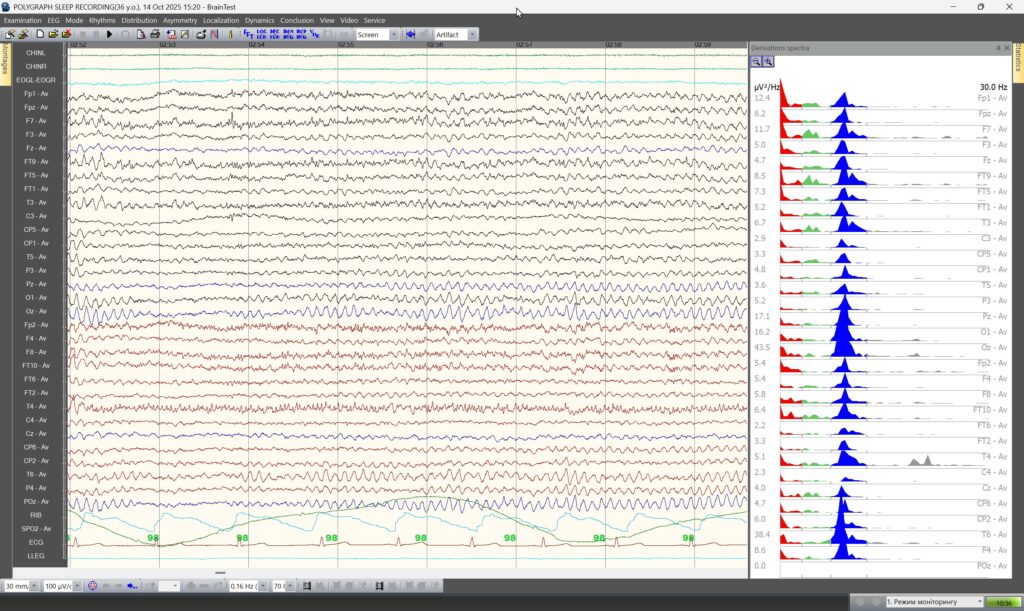
Task: Click the electrode head map icon
Action: point(92,586)
